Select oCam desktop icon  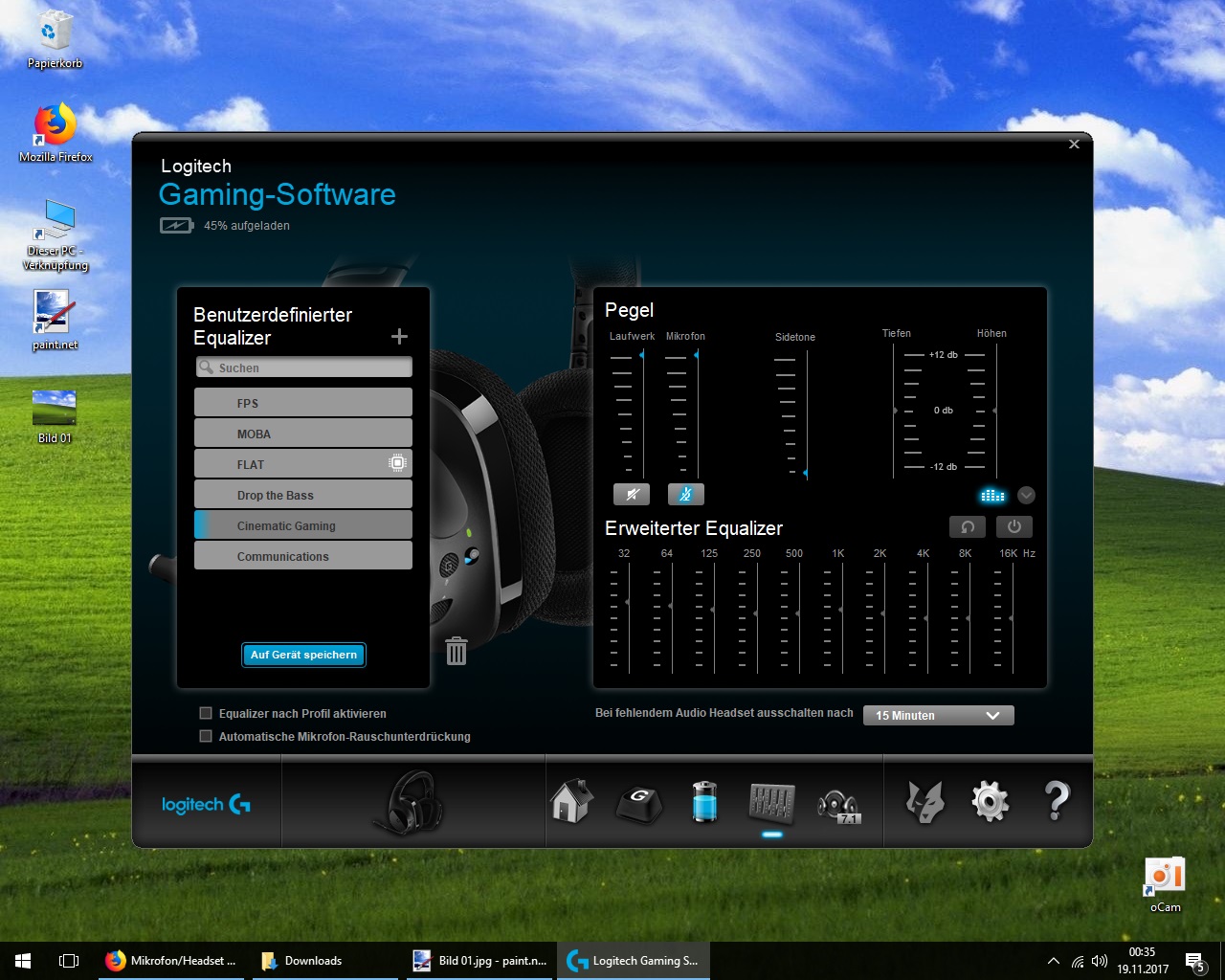[1165, 884]
